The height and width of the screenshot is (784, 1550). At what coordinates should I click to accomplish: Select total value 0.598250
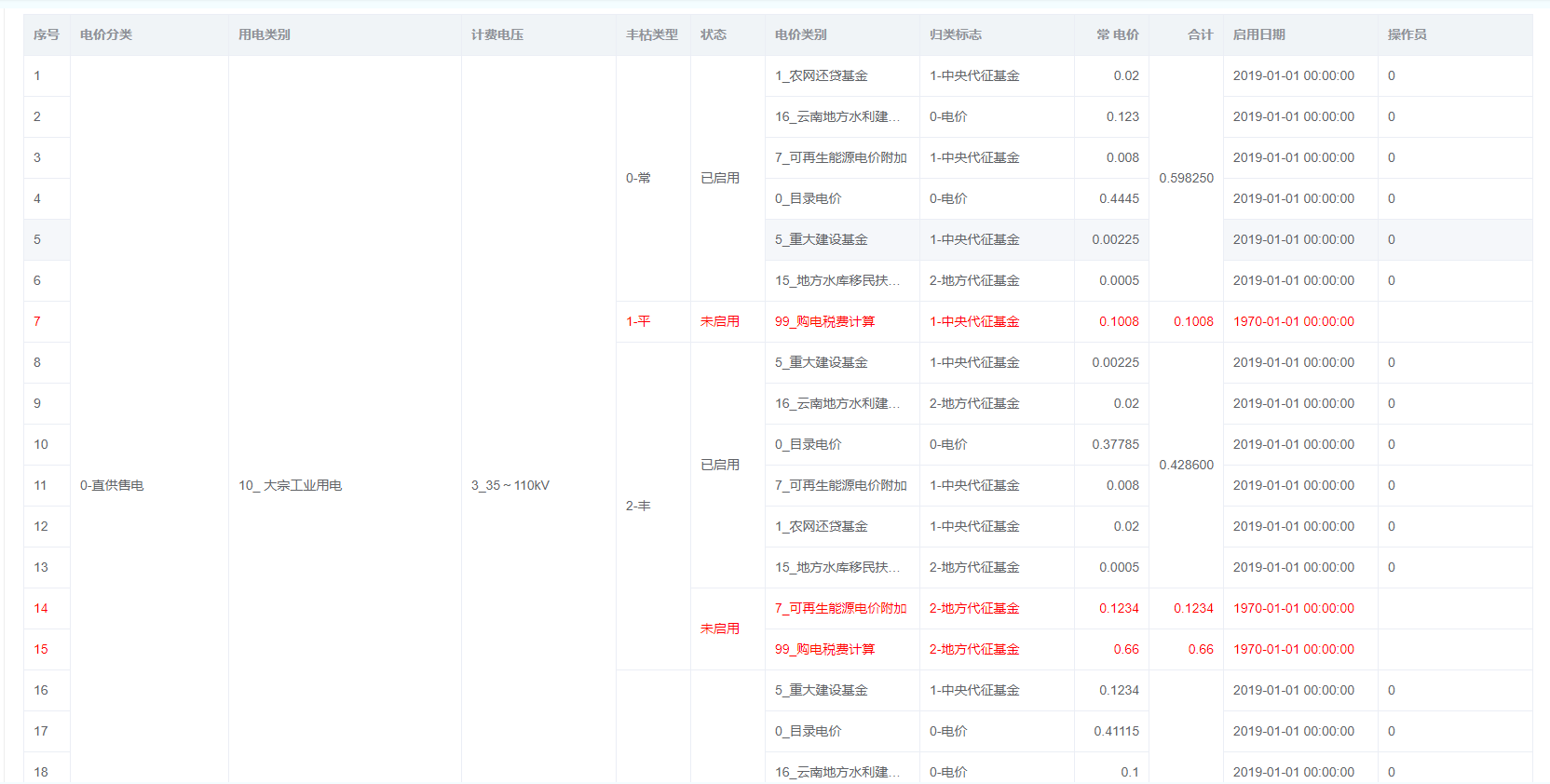(1187, 178)
